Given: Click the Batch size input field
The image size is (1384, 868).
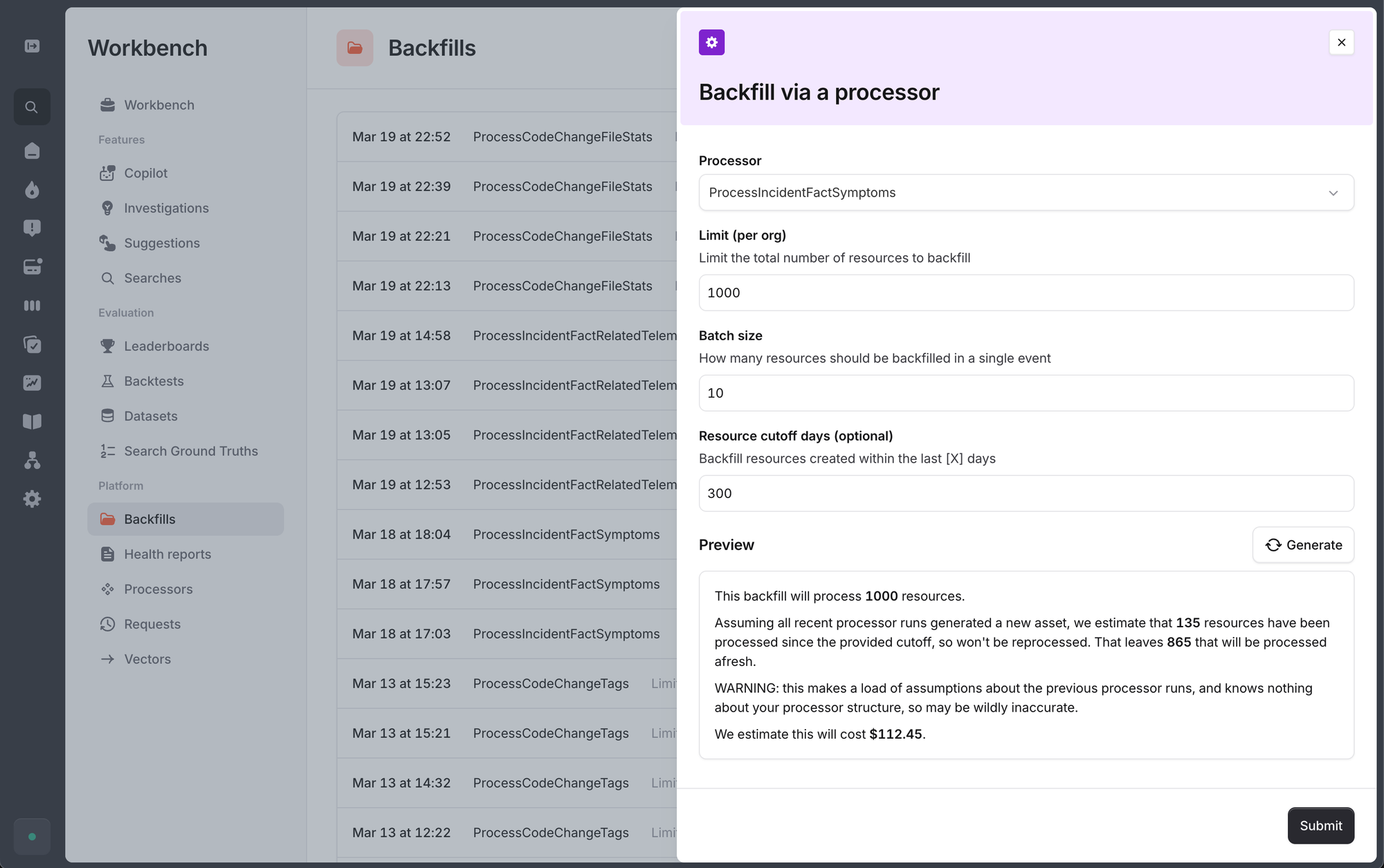Looking at the screenshot, I should (1026, 393).
